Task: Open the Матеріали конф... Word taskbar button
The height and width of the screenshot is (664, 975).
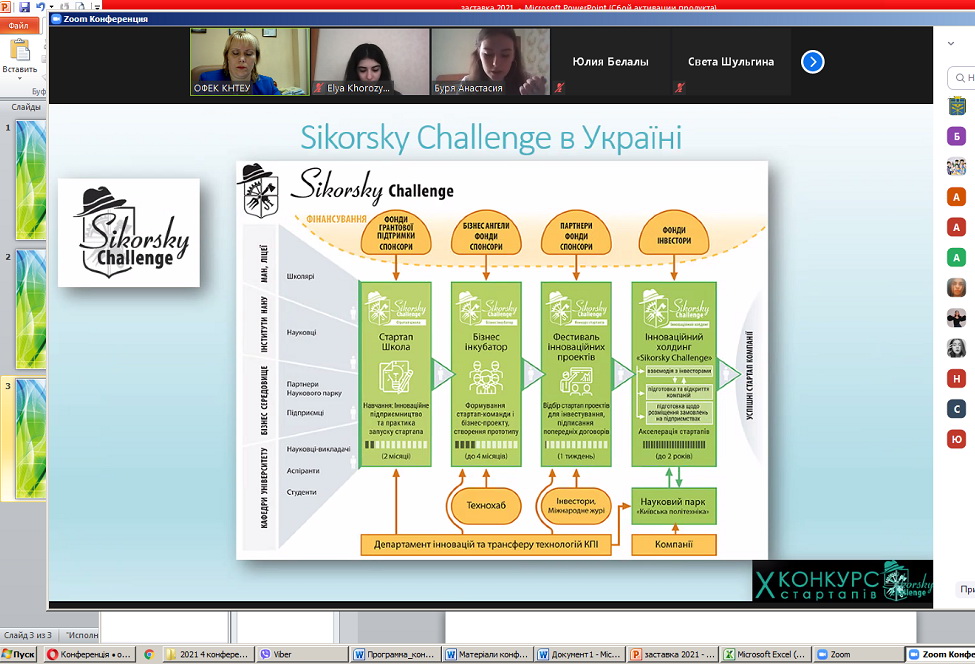Action: 488,654
